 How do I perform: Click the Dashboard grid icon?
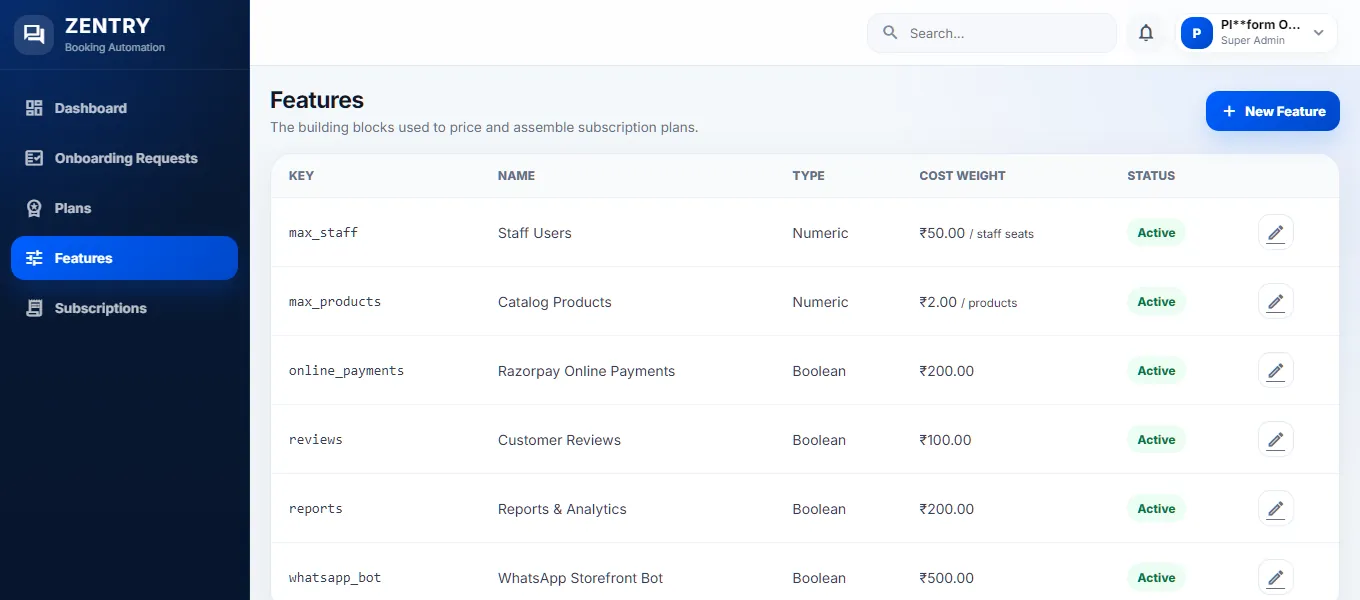click(x=34, y=108)
